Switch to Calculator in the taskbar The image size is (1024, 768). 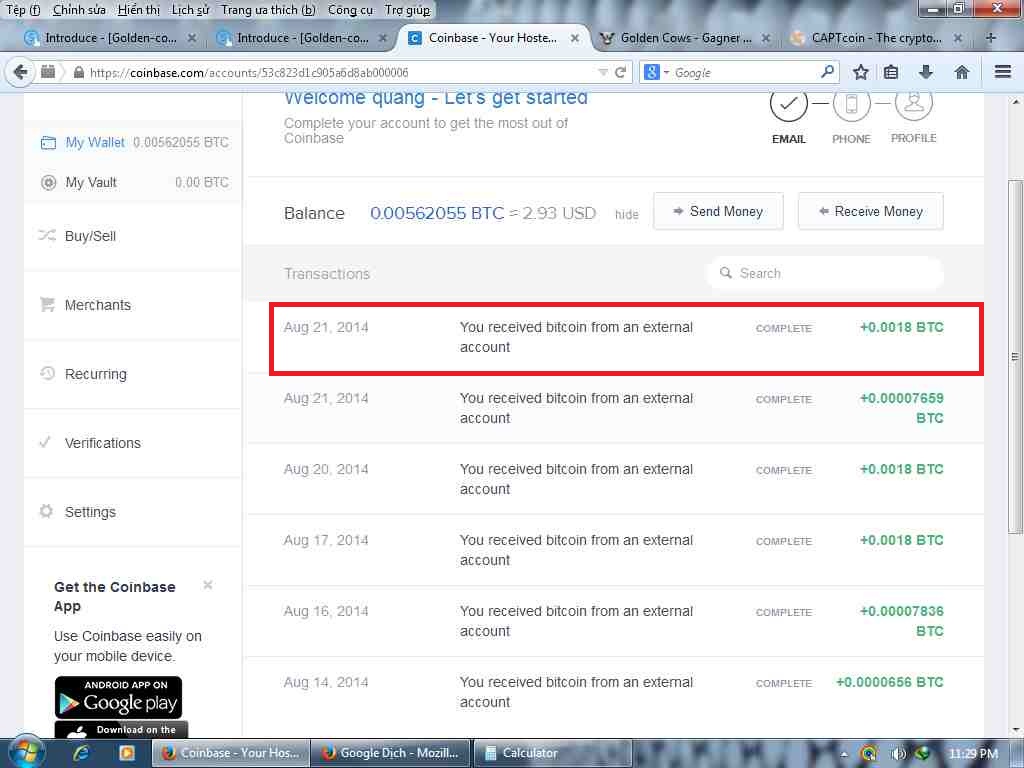552,753
